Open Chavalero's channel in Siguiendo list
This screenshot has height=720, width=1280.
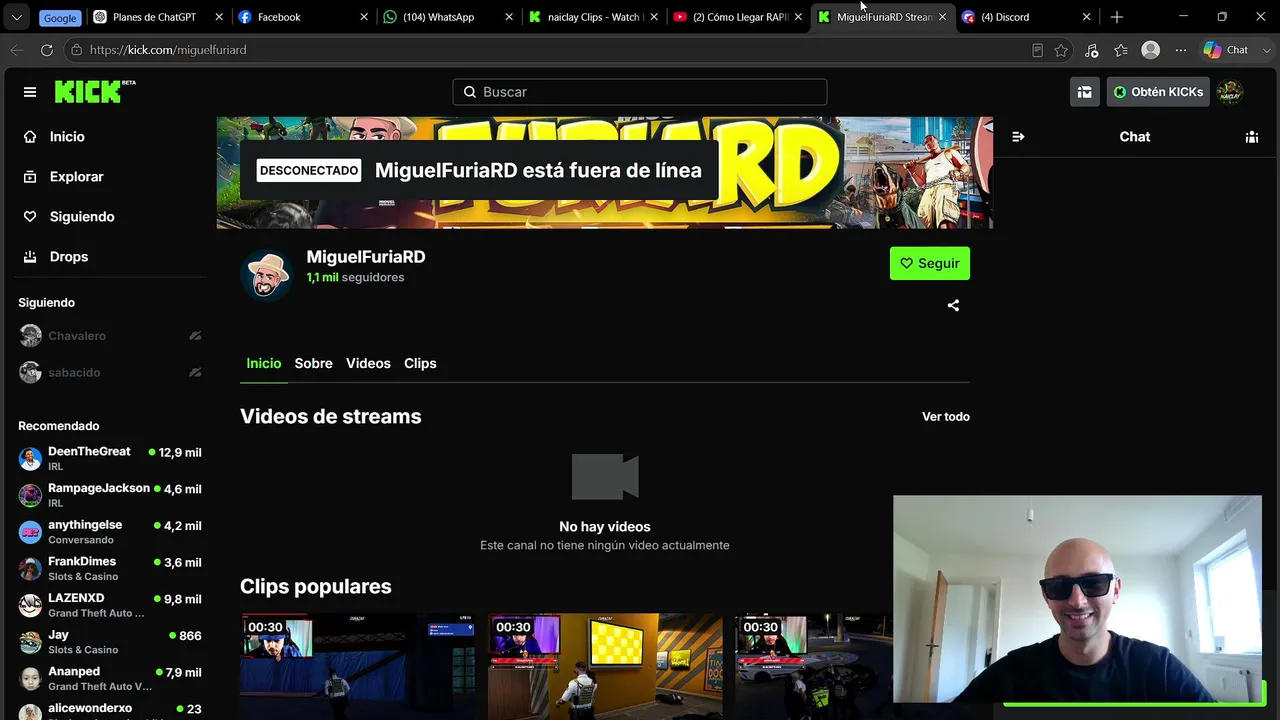click(x=110, y=336)
